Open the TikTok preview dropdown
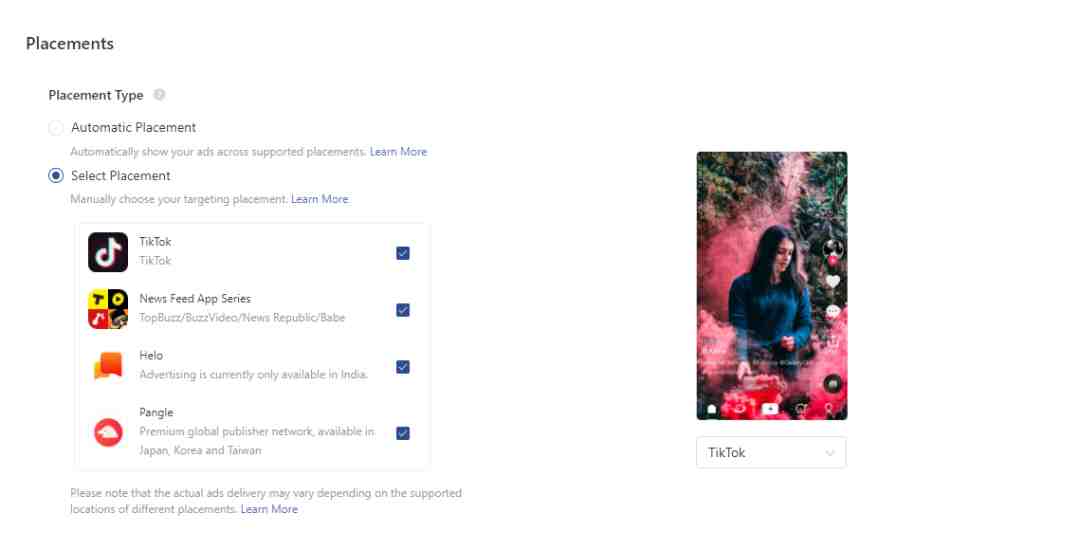Screen dimensions: 1080x550 point(771,452)
